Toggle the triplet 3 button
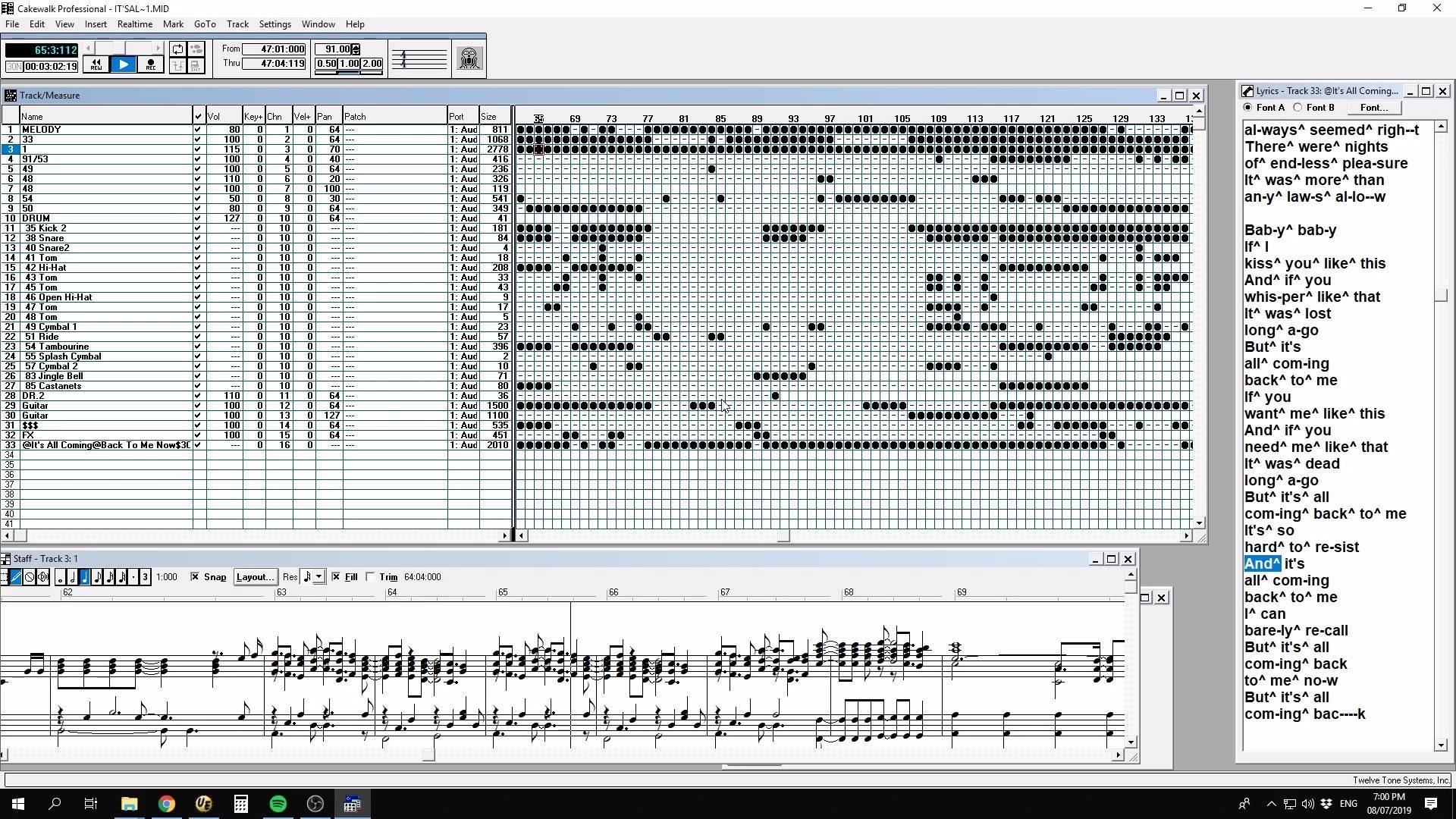Screen dimensions: 1456x819 (x=145, y=577)
